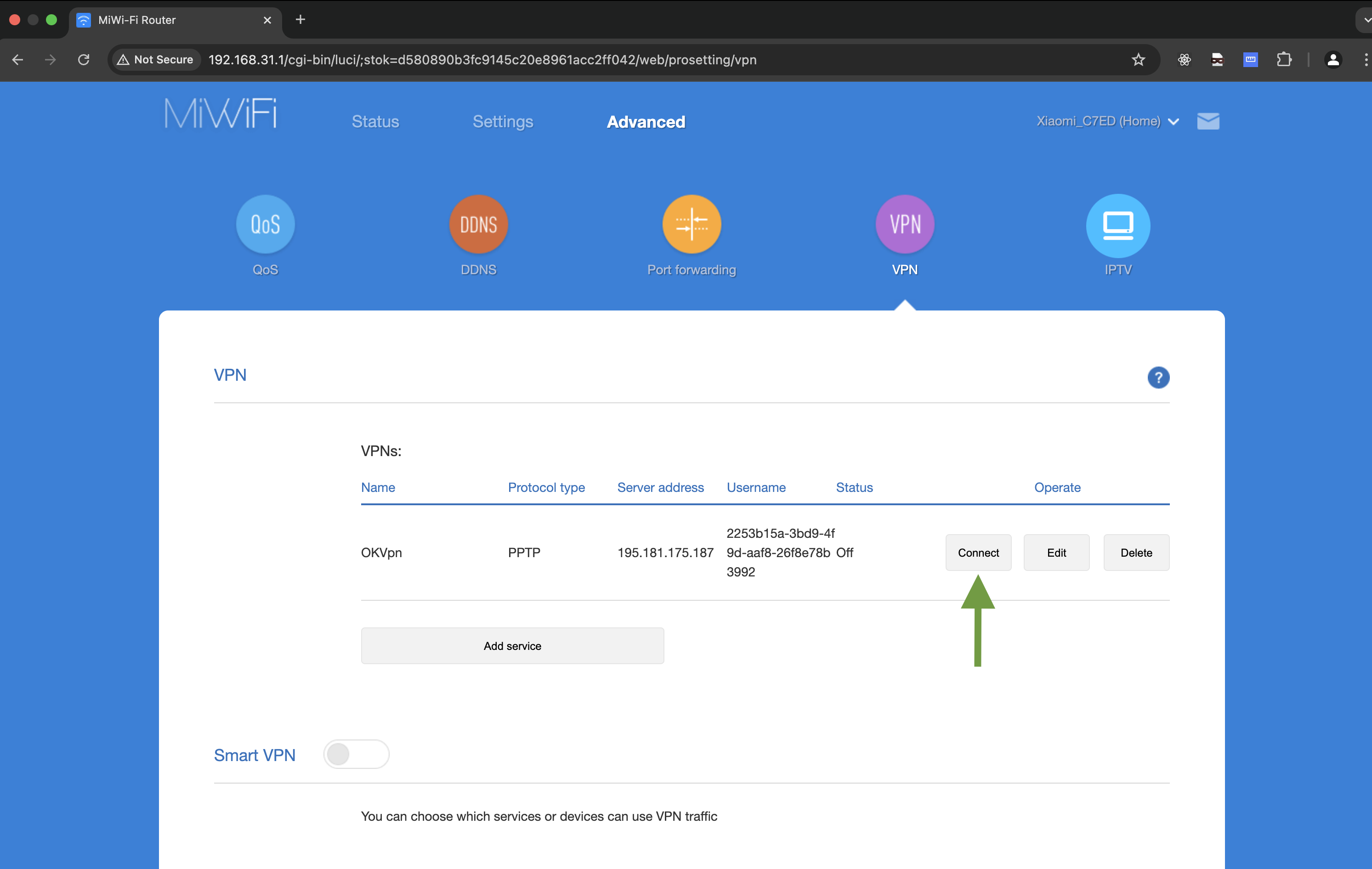Open the Port forwarding icon
This screenshot has height=869, width=1372.
coord(691,224)
